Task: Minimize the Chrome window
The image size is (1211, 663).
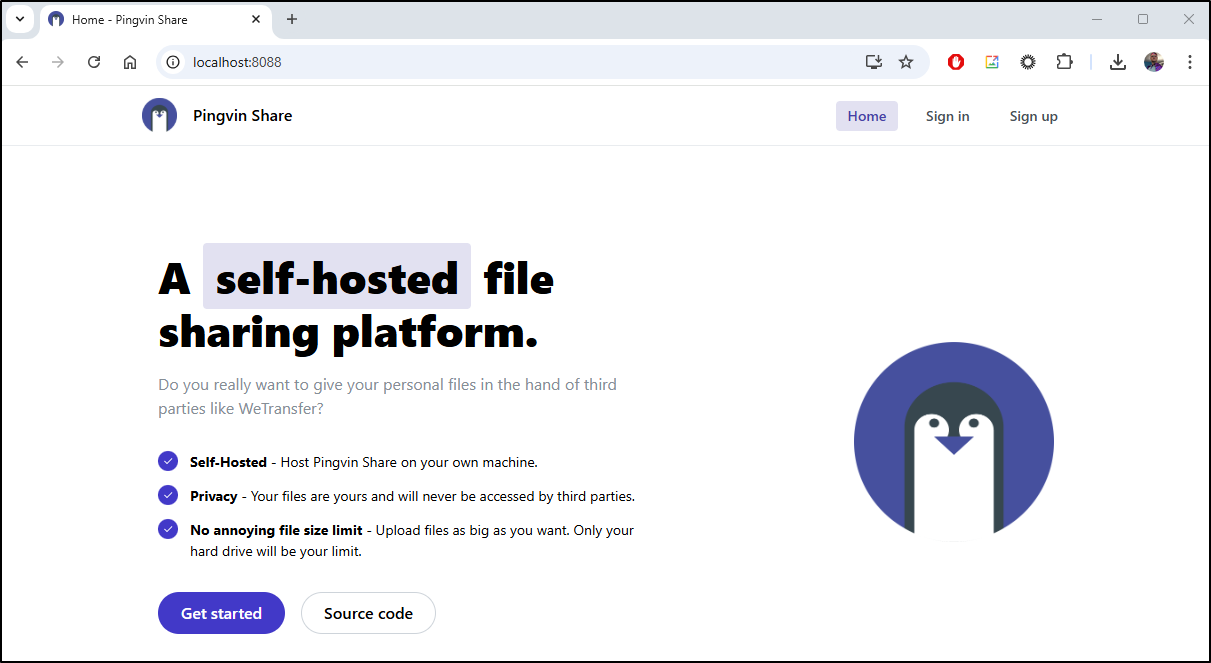Action: (x=1097, y=19)
